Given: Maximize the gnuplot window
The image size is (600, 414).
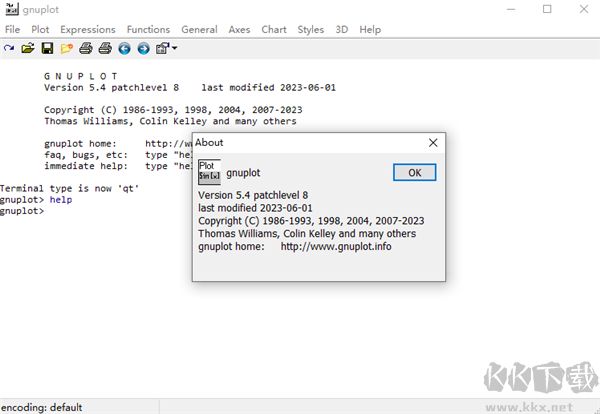Looking at the screenshot, I should point(547,9).
